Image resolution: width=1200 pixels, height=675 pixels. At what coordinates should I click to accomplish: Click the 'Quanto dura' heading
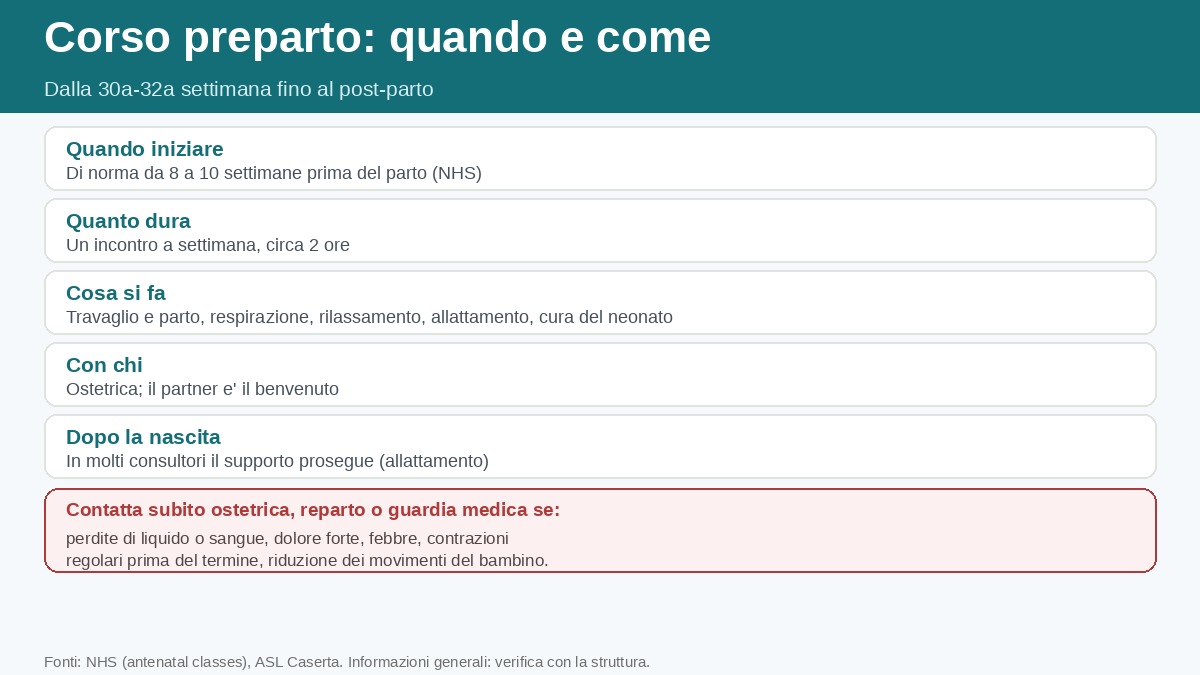click(x=128, y=221)
